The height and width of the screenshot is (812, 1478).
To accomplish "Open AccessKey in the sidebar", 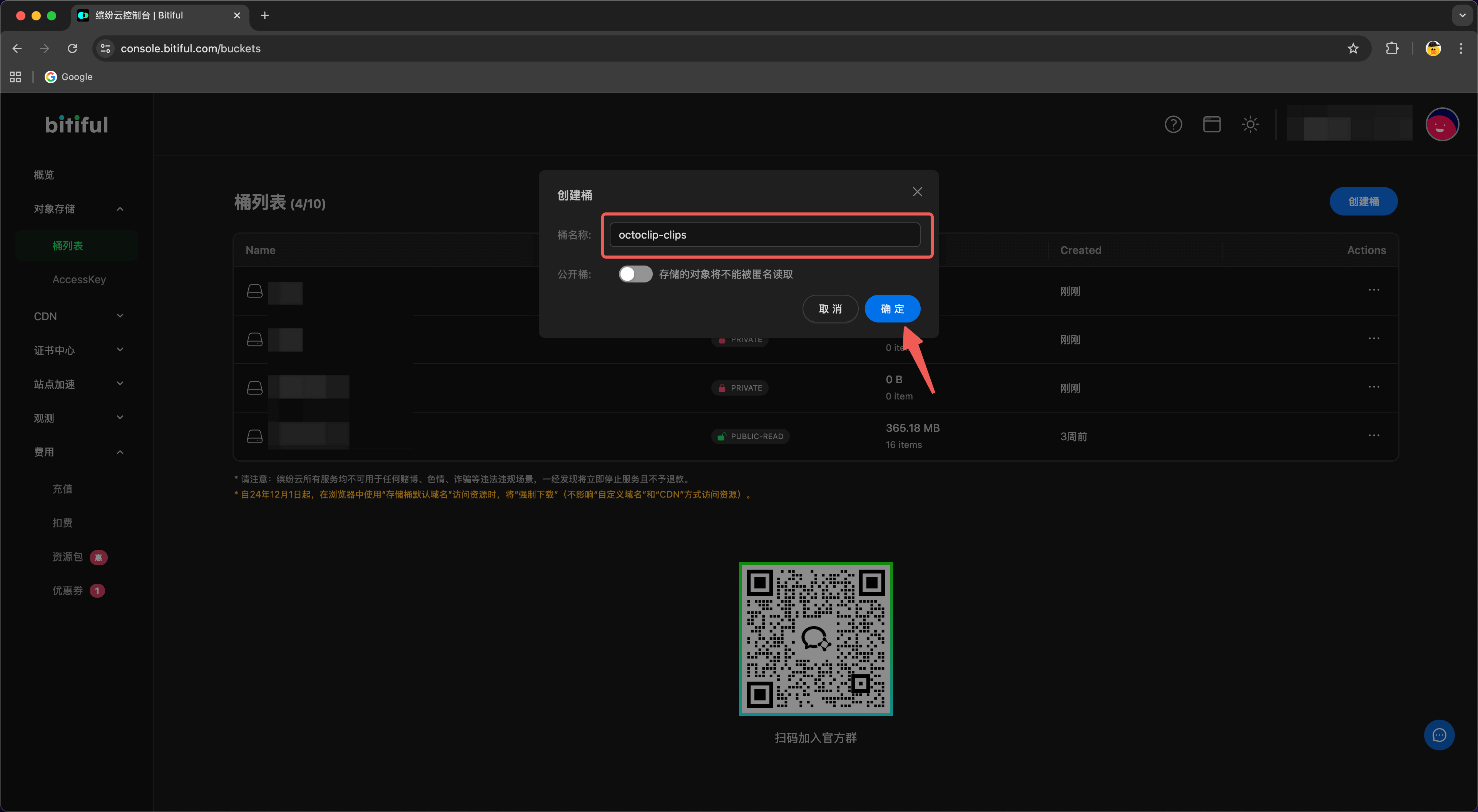I will tap(79, 279).
